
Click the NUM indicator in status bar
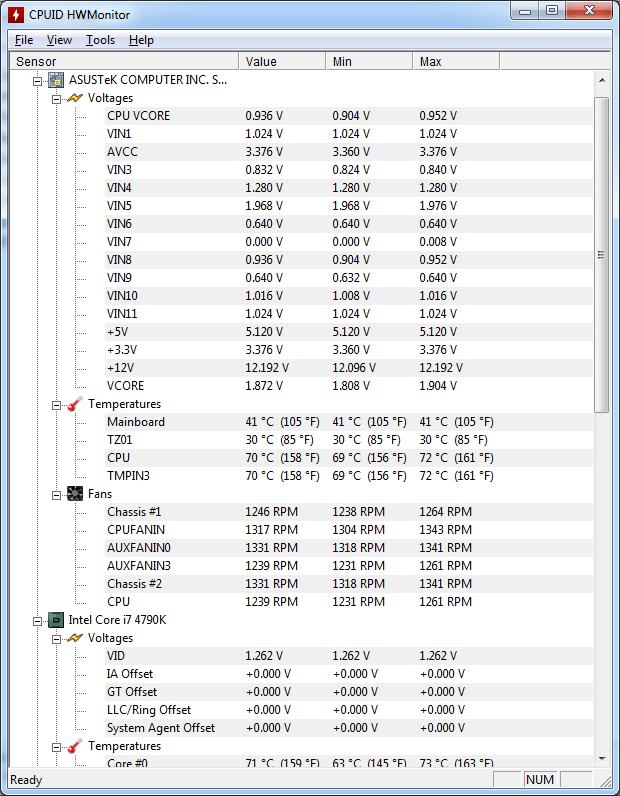540,780
